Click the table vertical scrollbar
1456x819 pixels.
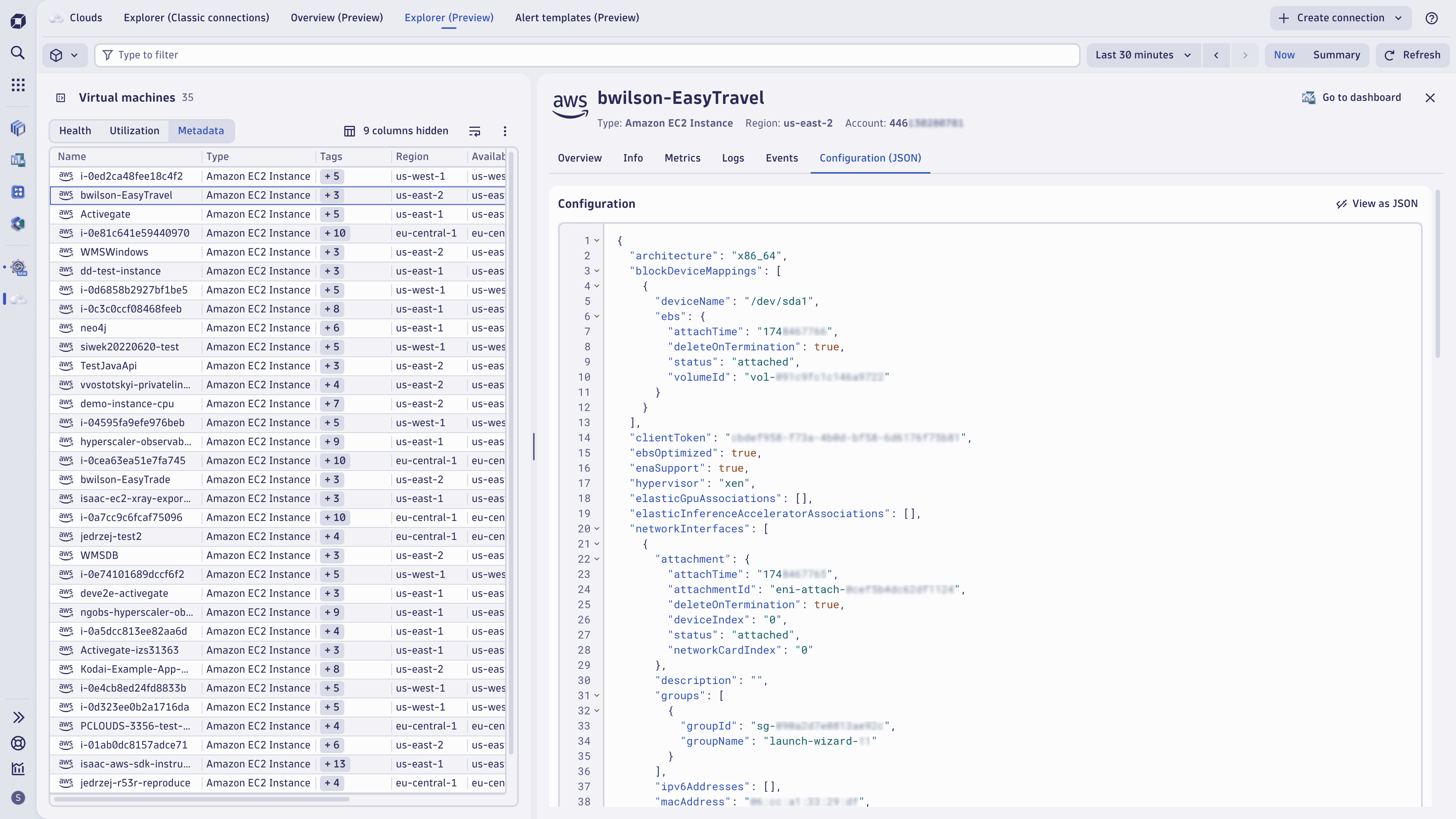pos(511,452)
